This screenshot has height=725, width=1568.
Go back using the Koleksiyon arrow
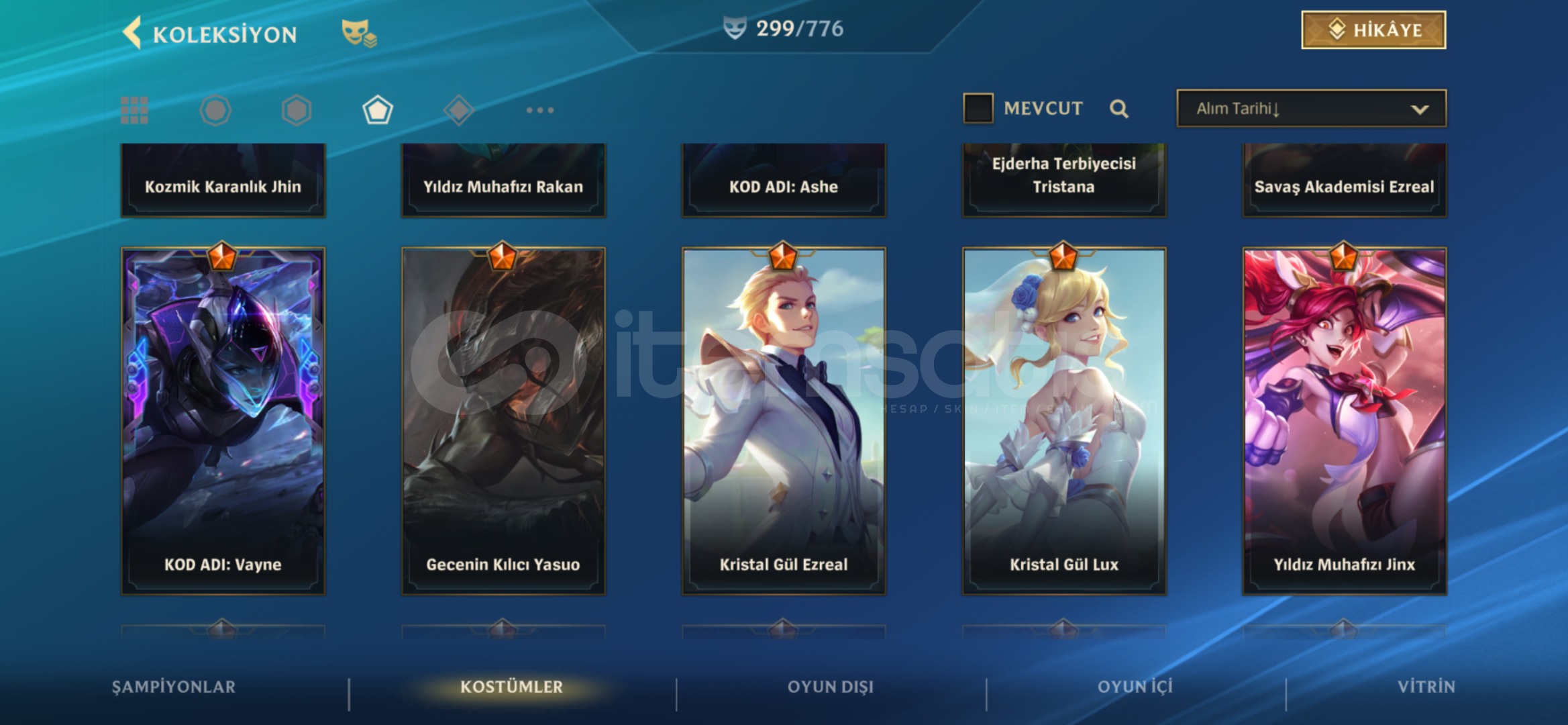click(132, 33)
